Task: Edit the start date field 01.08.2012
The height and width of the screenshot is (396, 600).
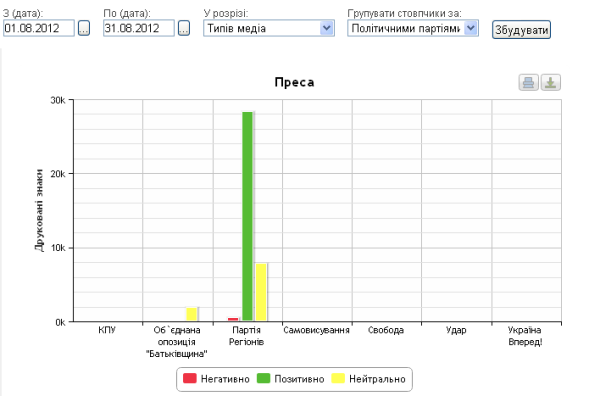Action: pyautogui.click(x=39, y=28)
